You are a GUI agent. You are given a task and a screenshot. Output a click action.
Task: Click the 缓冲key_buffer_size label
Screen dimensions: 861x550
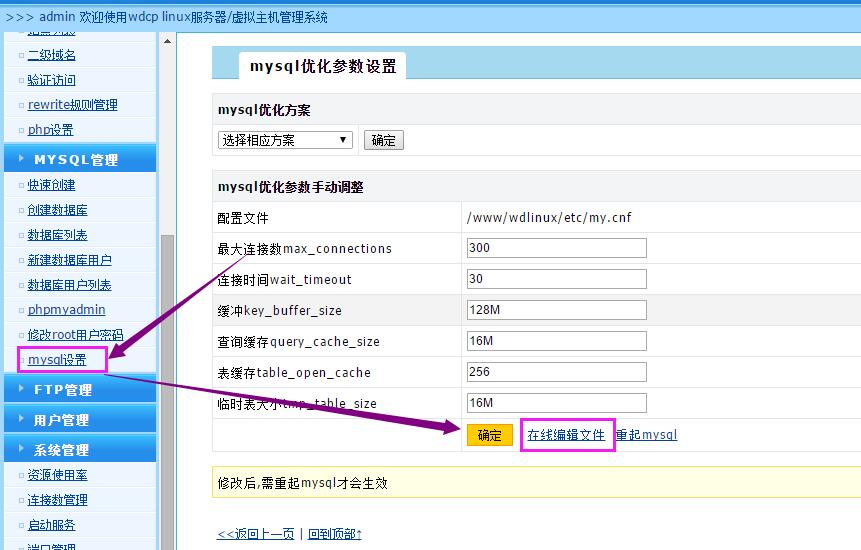pos(279,311)
